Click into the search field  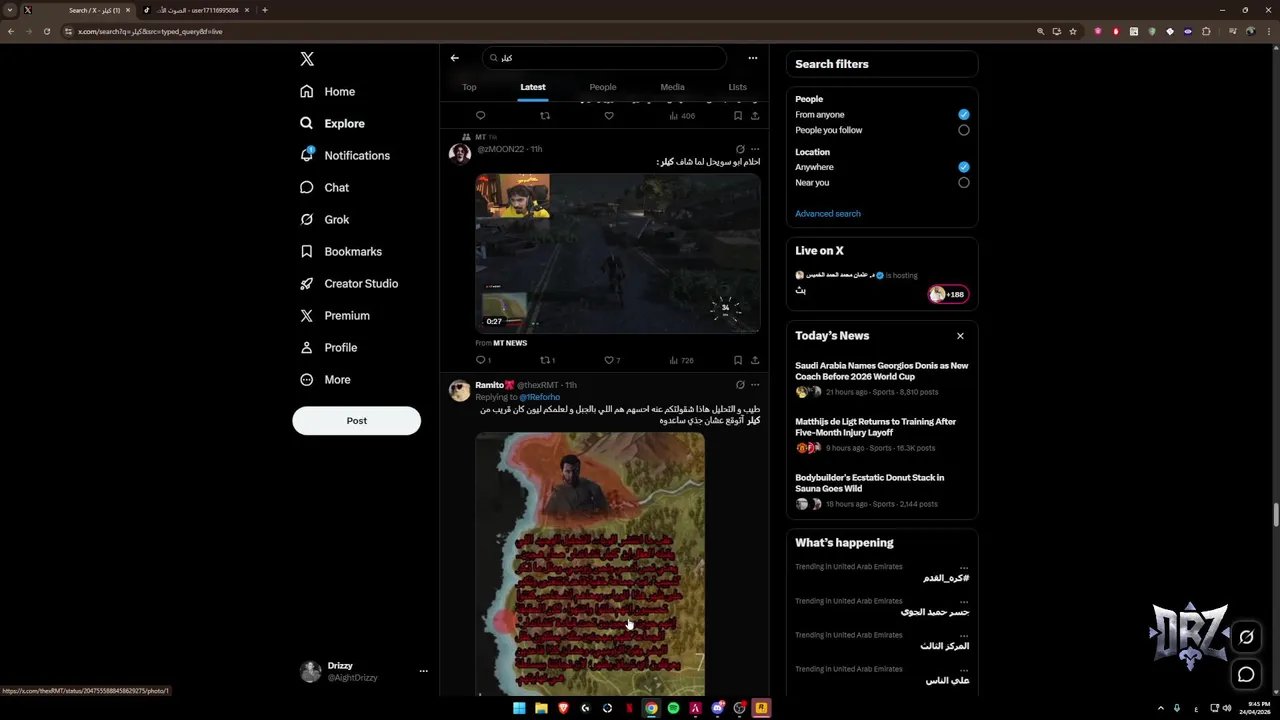(604, 58)
